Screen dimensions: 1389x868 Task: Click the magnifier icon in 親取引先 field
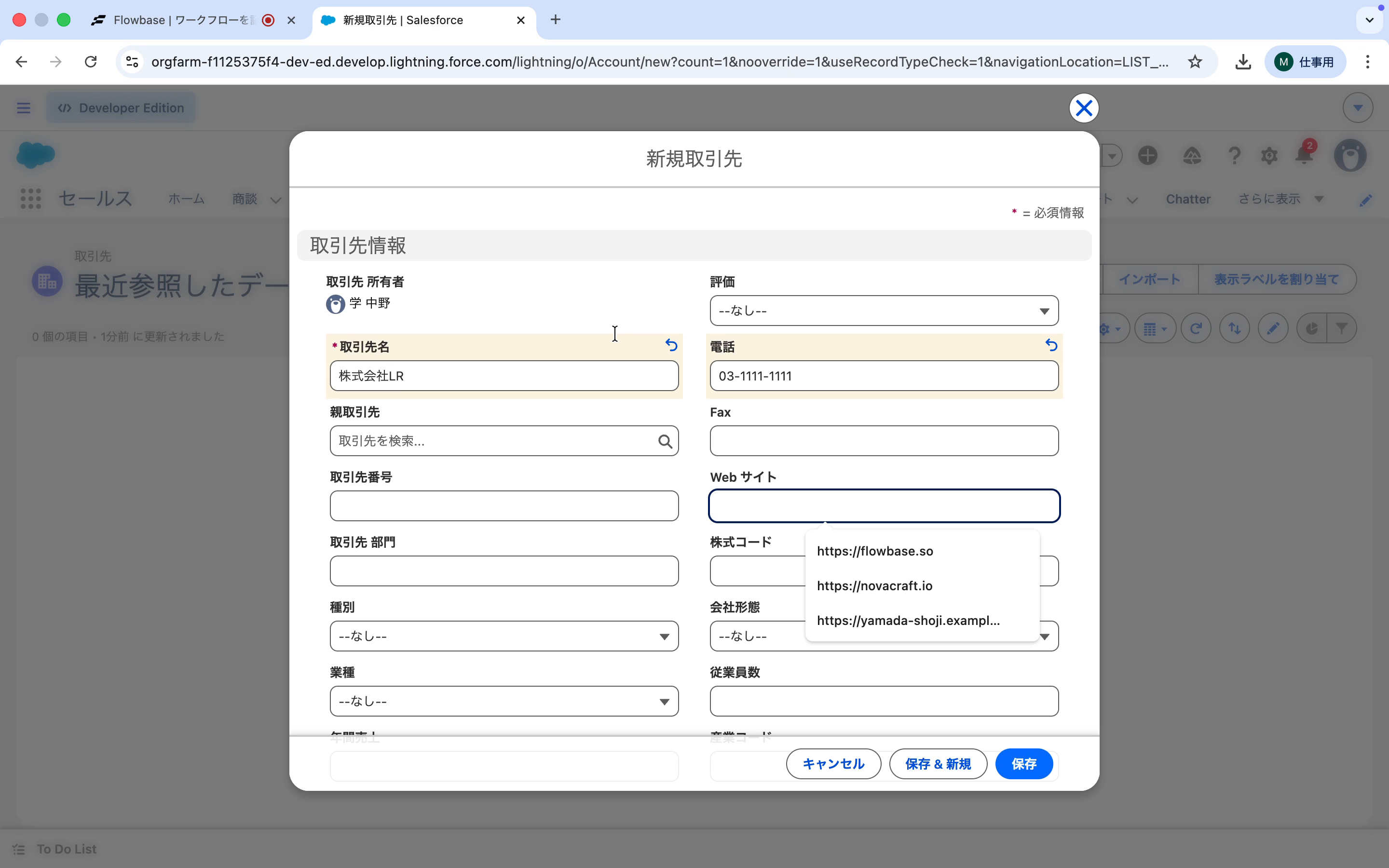point(665,440)
